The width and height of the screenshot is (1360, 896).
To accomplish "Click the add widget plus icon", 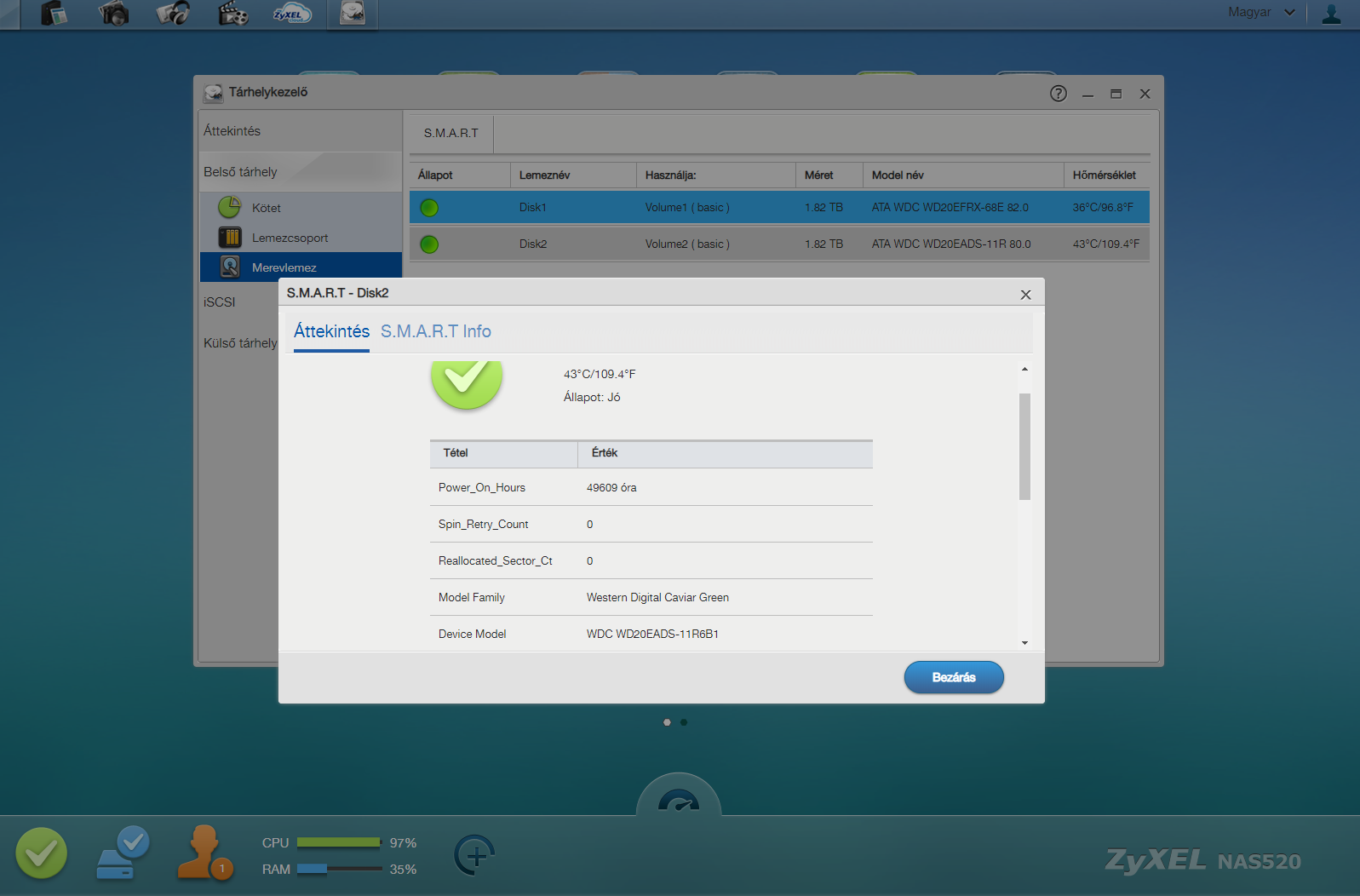I will click(475, 855).
